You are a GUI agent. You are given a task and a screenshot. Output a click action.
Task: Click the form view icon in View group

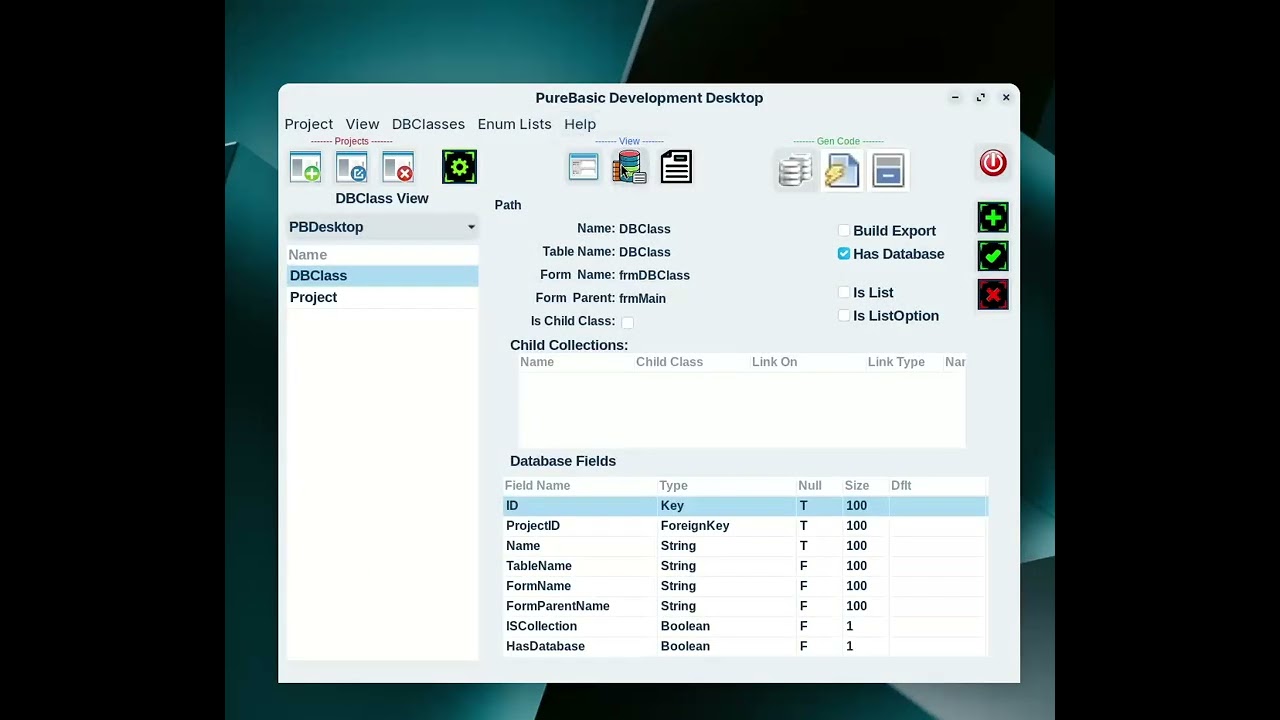583,167
